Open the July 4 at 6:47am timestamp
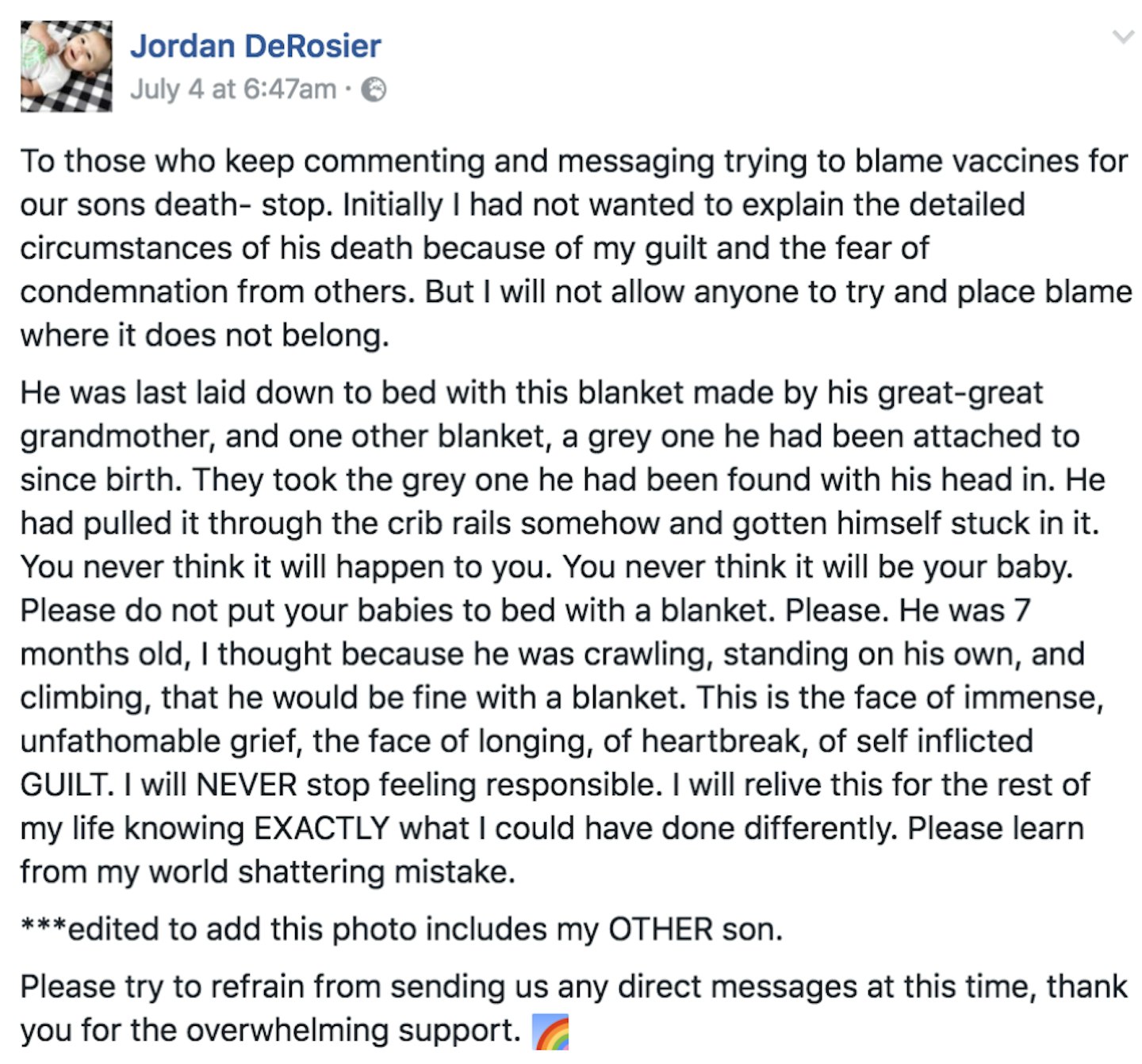This screenshot has height=1064, width=1142. click(233, 89)
